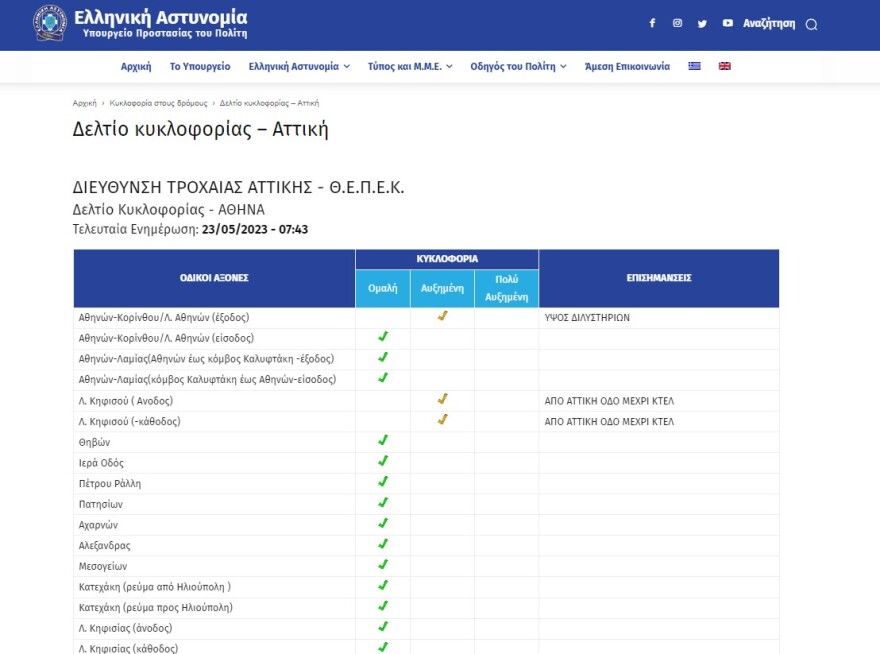Open the Twitter icon in the header

(x=702, y=22)
